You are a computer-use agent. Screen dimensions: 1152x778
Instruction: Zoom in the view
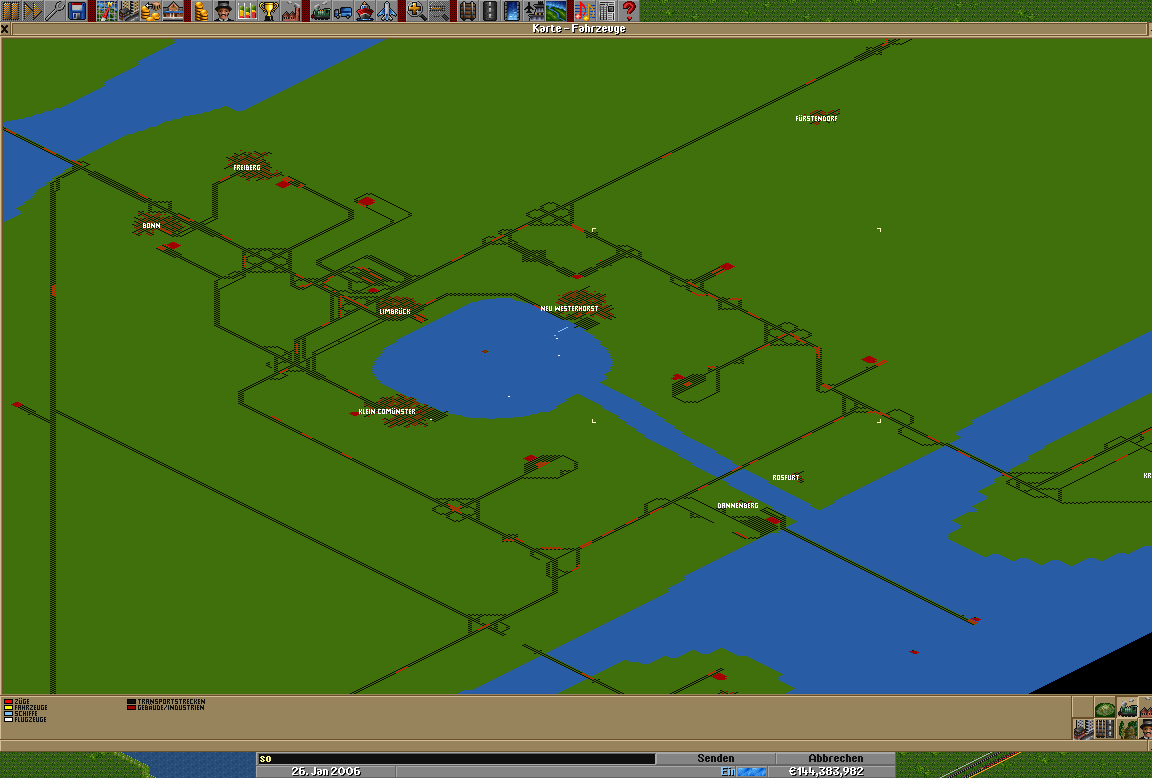point(417,10)
